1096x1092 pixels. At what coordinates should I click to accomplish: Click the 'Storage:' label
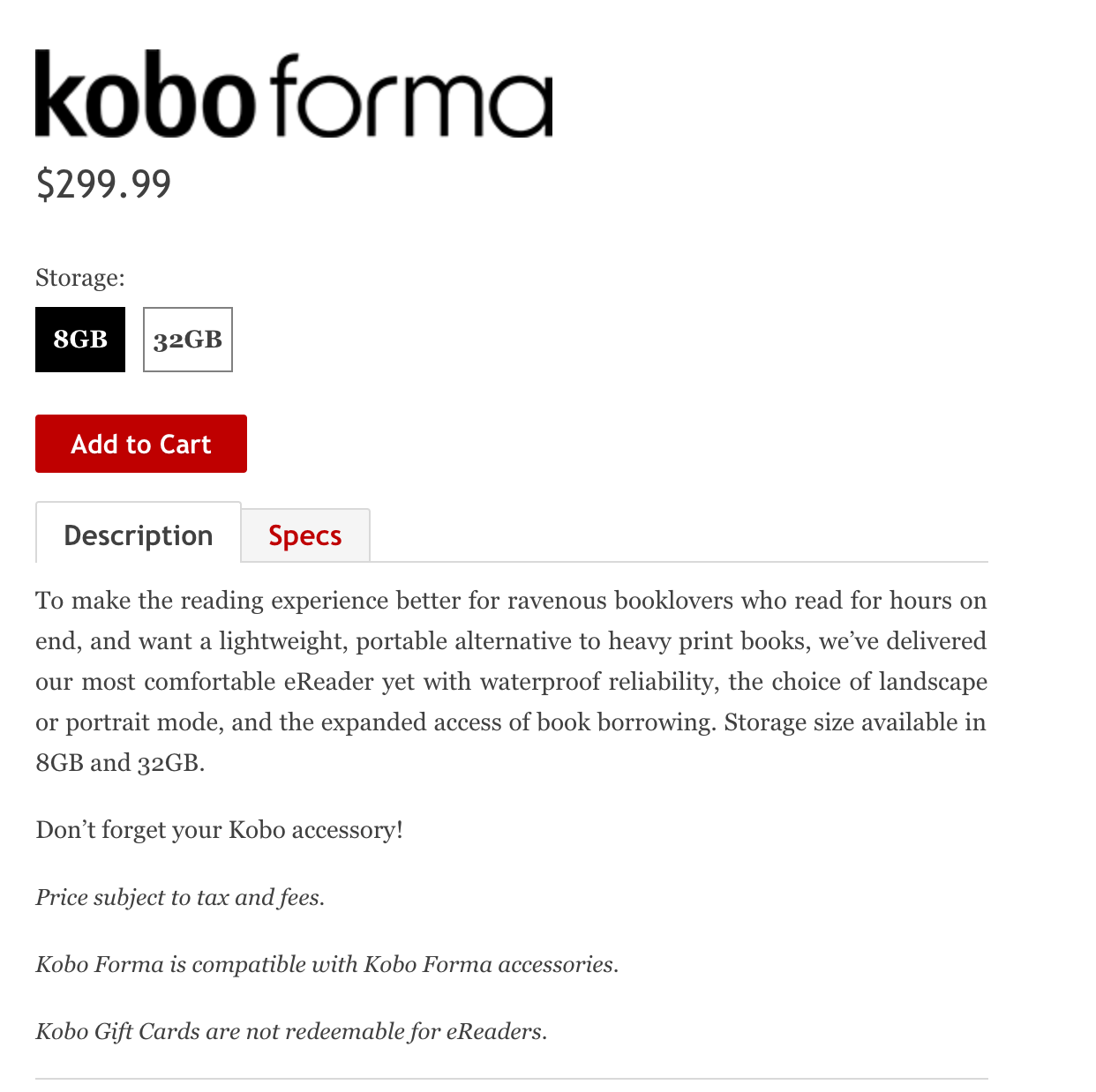(x=80, y=278)
